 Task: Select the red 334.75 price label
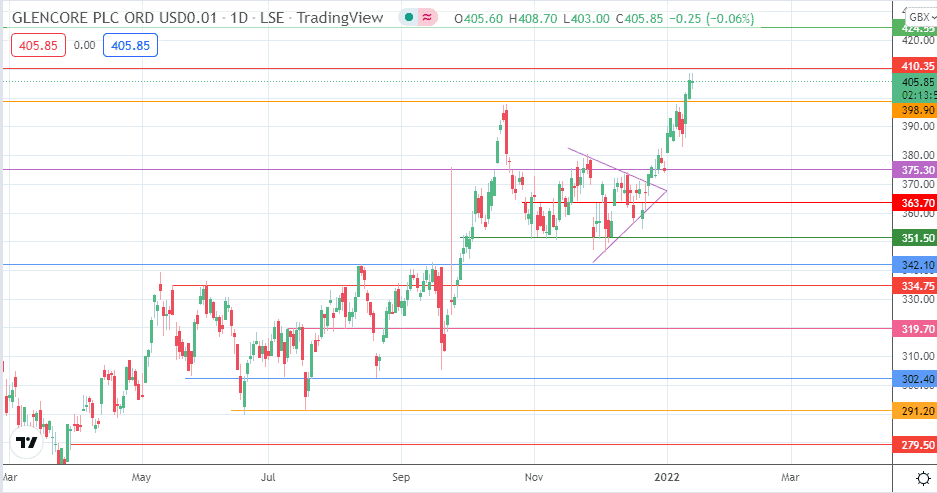click(x=915, y=286)
